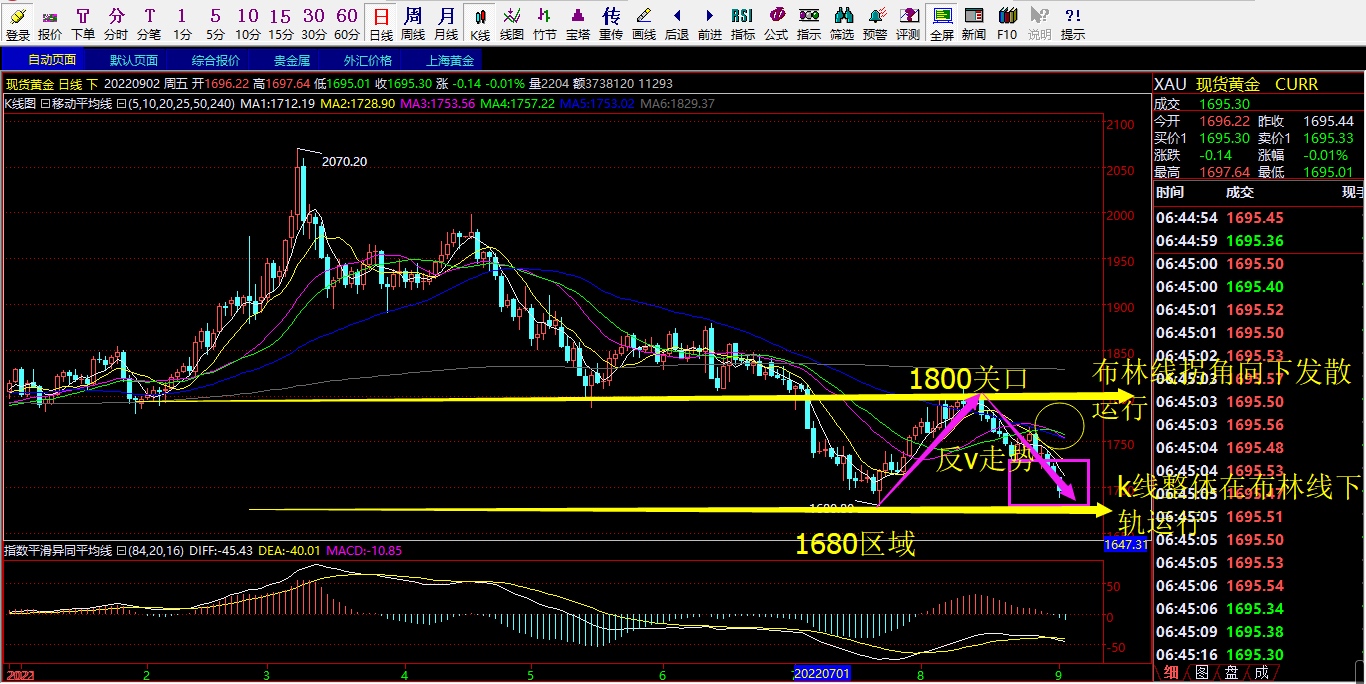Image resolution: width=1366 pixels, height=684 pixels.
Task: Click the 指示 signal indicator icon
Action: (809, 22)
